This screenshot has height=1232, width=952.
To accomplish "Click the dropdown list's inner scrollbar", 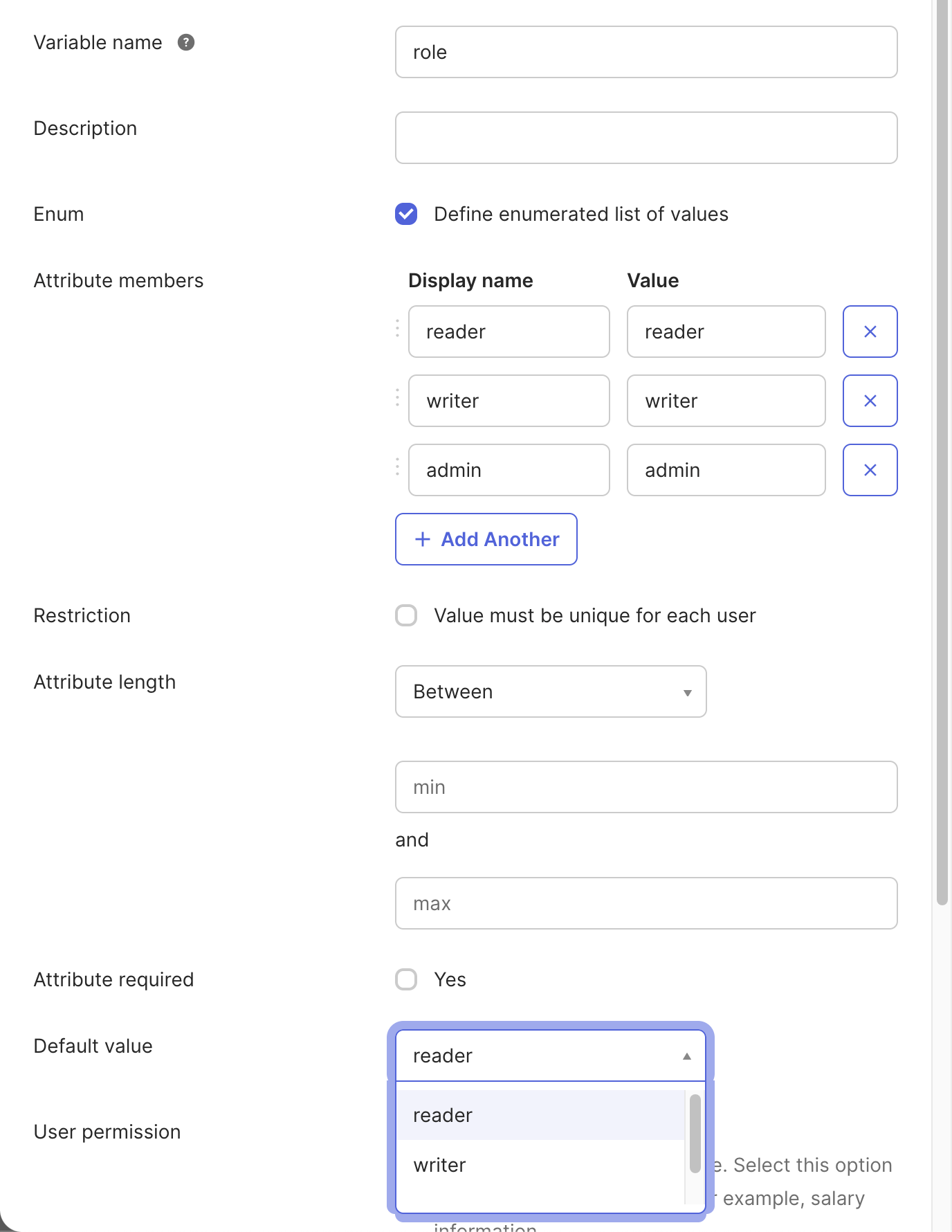I will 695,1134.
